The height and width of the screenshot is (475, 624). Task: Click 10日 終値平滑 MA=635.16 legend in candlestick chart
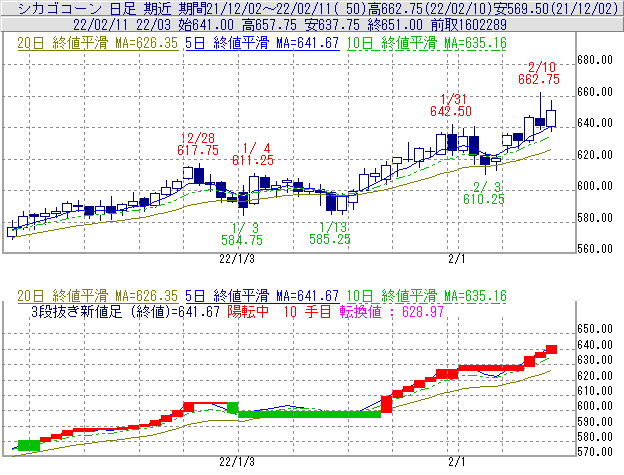[x=427, y=43]
